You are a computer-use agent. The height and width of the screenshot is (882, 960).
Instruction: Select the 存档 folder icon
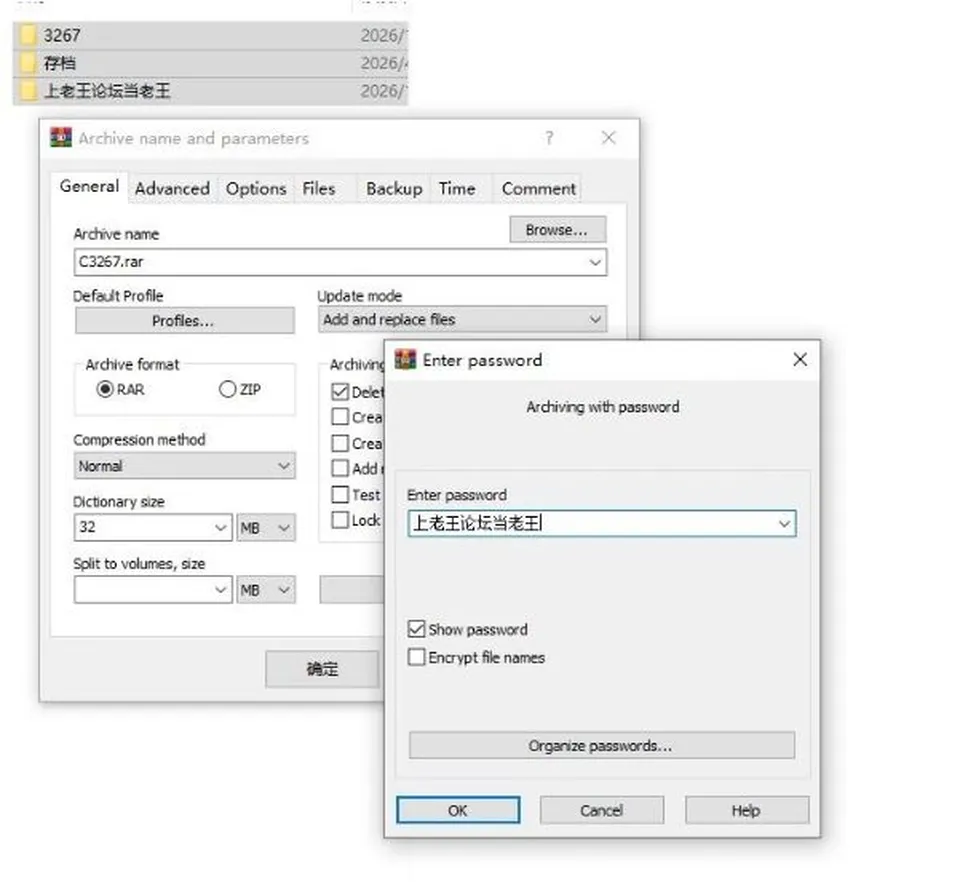coord(27,63)
